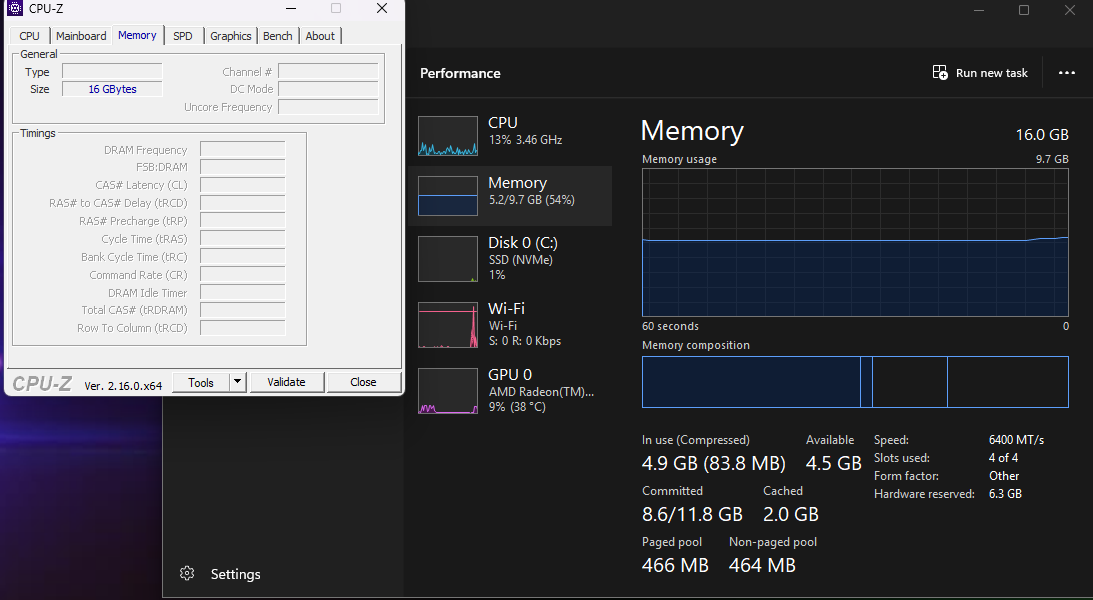This screenshot has width=1093, height=600.
Task: Open the About tab in CPU-Z
Action: 320,36
